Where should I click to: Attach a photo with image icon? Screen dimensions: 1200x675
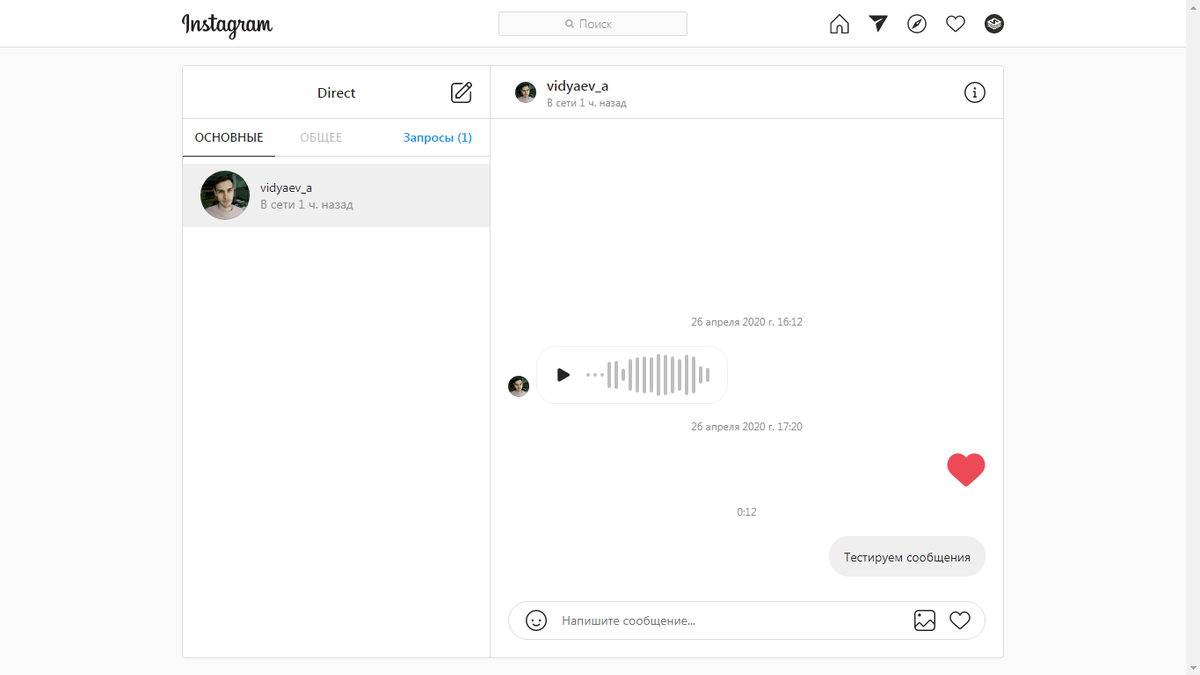point(925,621)
